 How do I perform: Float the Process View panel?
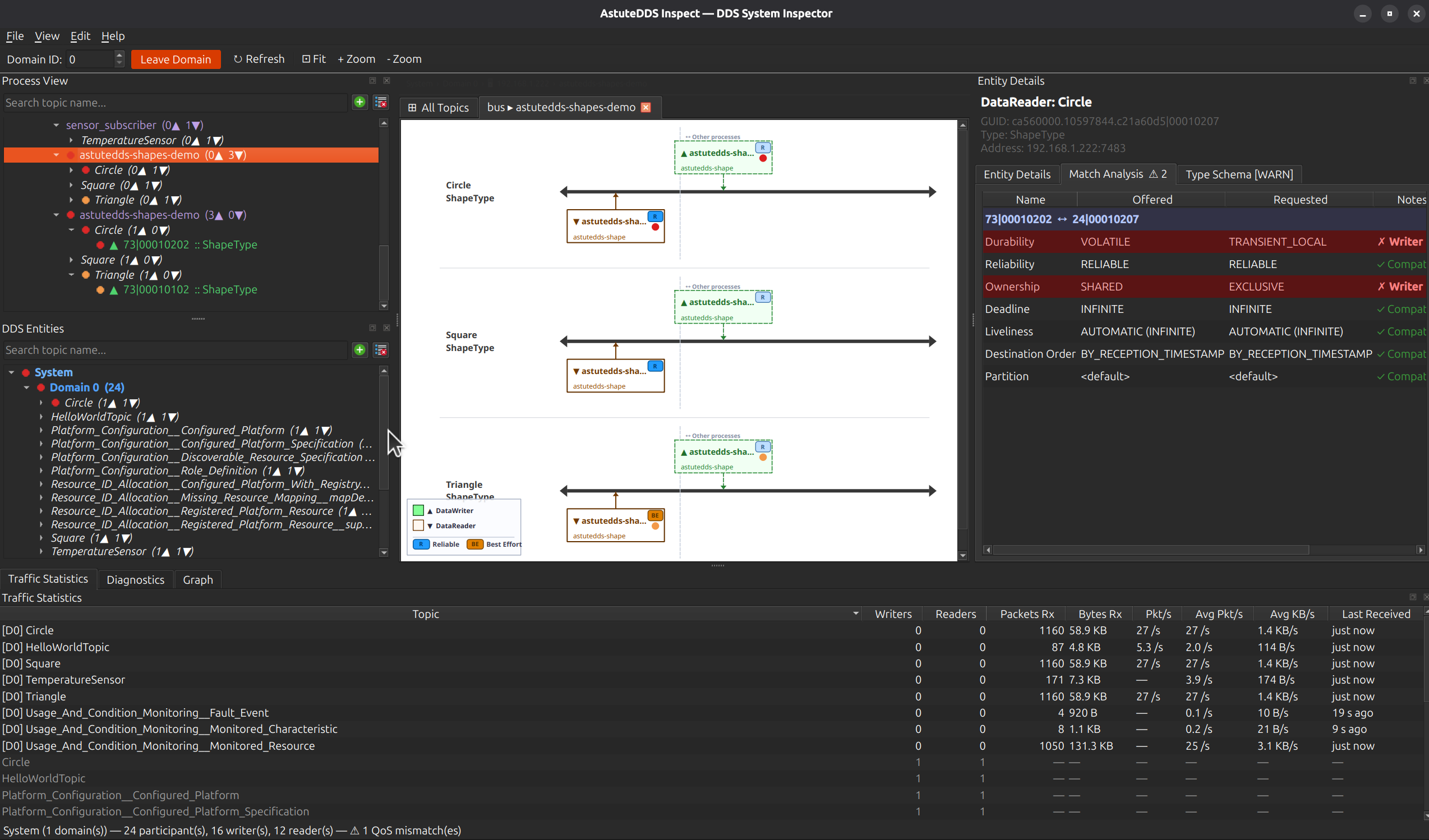tap(372, 81)
